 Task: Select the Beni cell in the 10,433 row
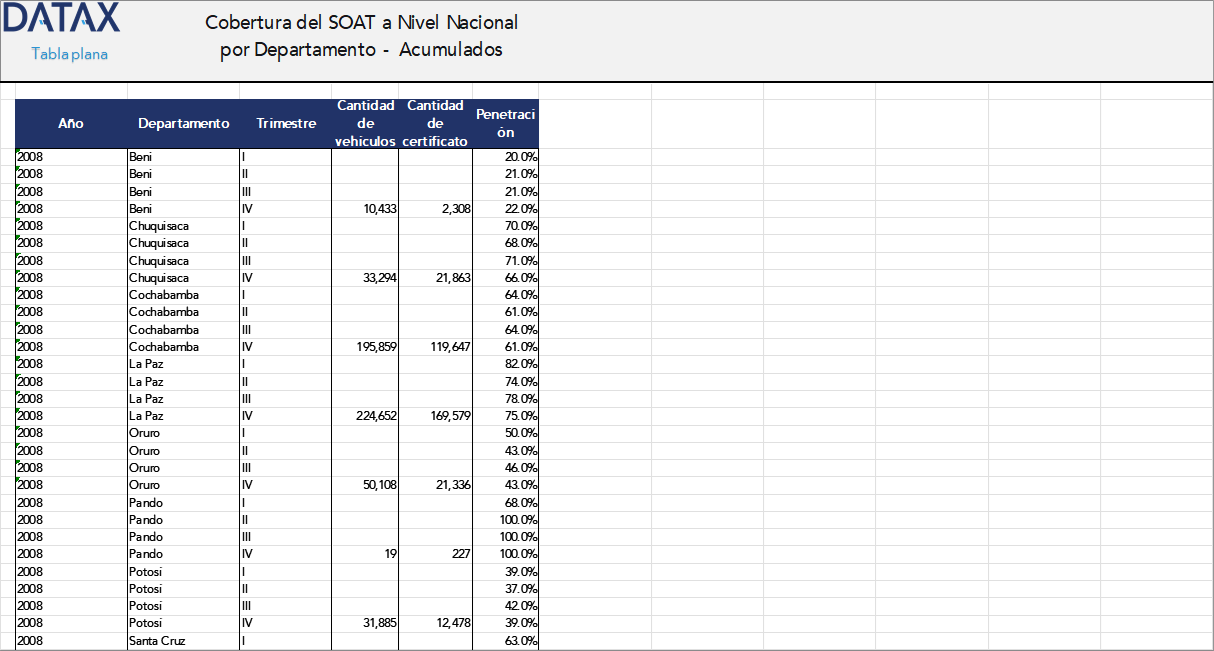click(x=183, y=209)
